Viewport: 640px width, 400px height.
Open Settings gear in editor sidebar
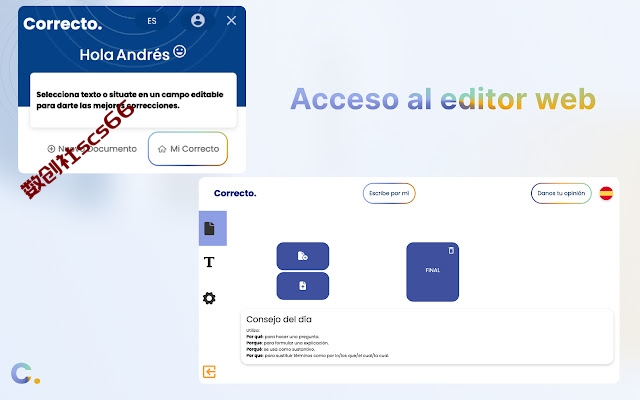pos(209,298)
